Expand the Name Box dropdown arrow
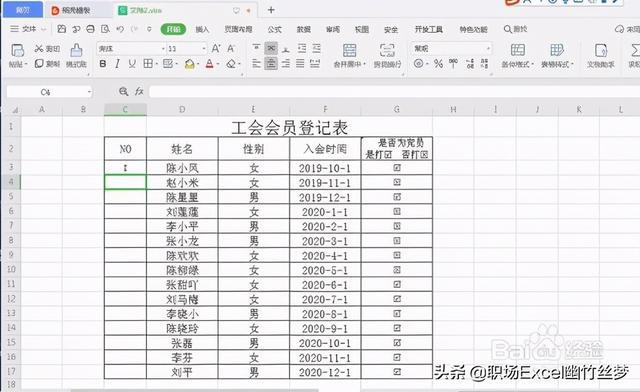Screen dimensions: 640x392 pos(89,92)
